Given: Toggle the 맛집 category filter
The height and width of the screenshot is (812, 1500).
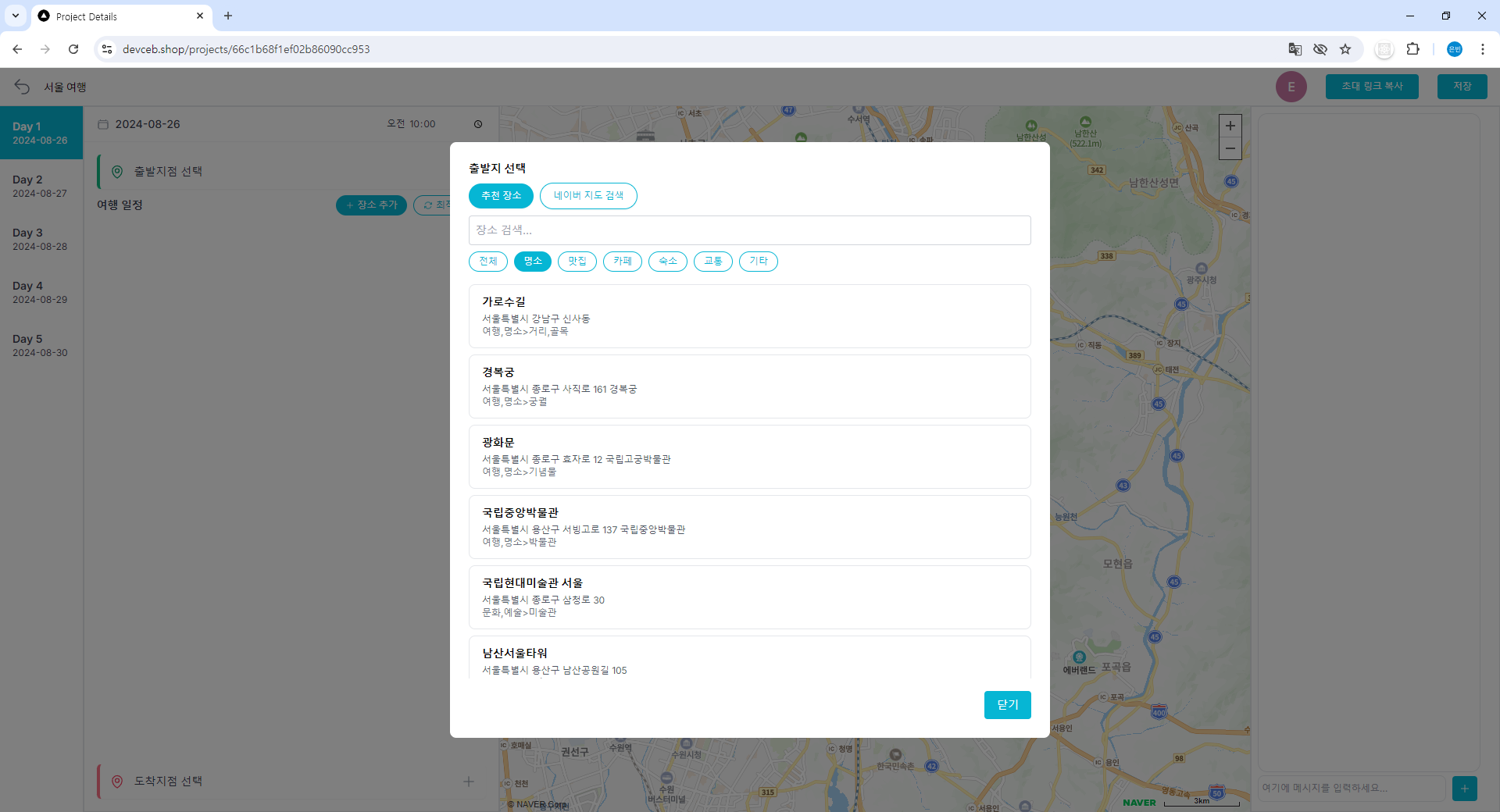Looking at the screenshot, I should 577,262.
